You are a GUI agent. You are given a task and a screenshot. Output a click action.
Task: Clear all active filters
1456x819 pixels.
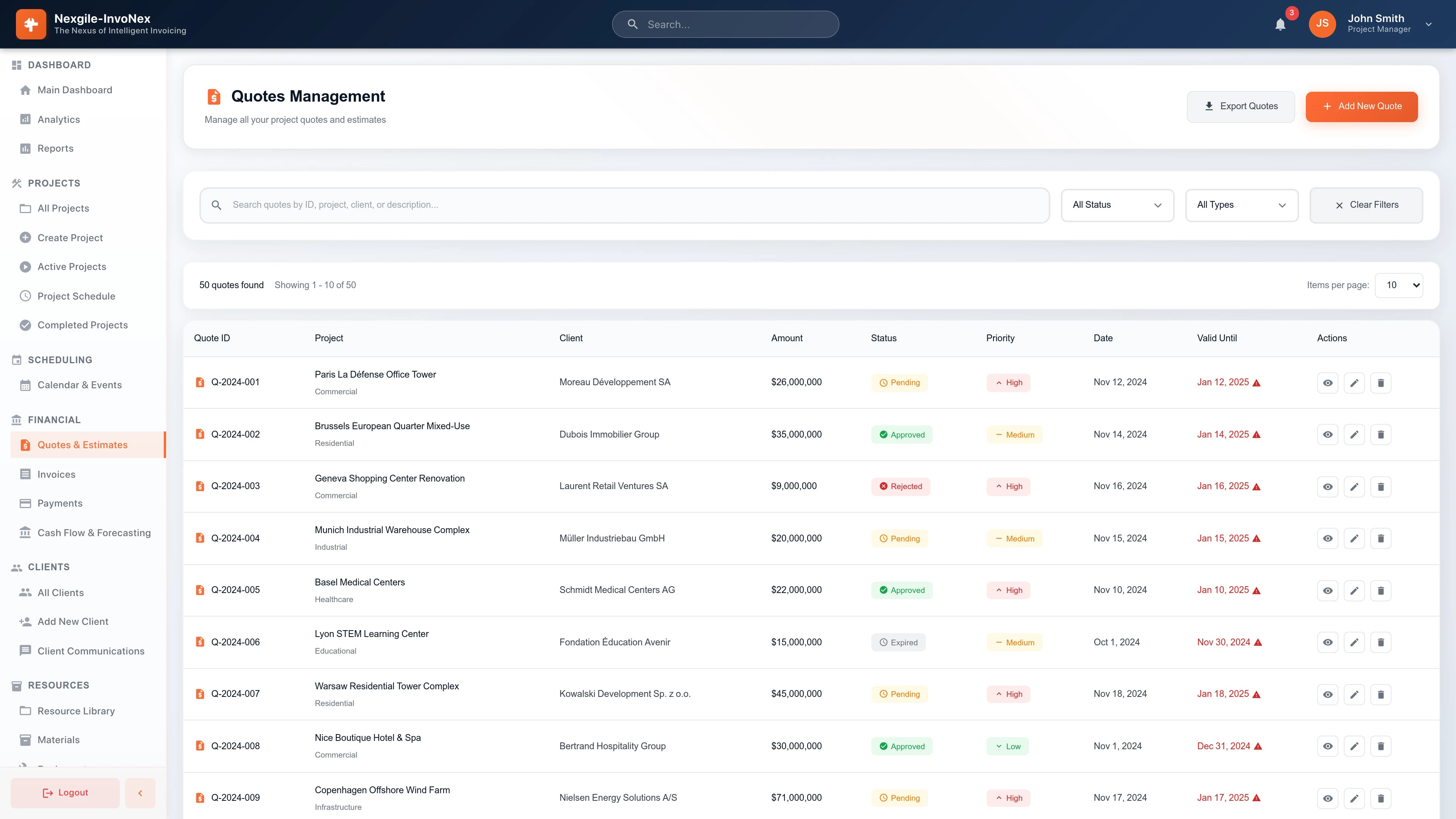(x=1366, y=205)
